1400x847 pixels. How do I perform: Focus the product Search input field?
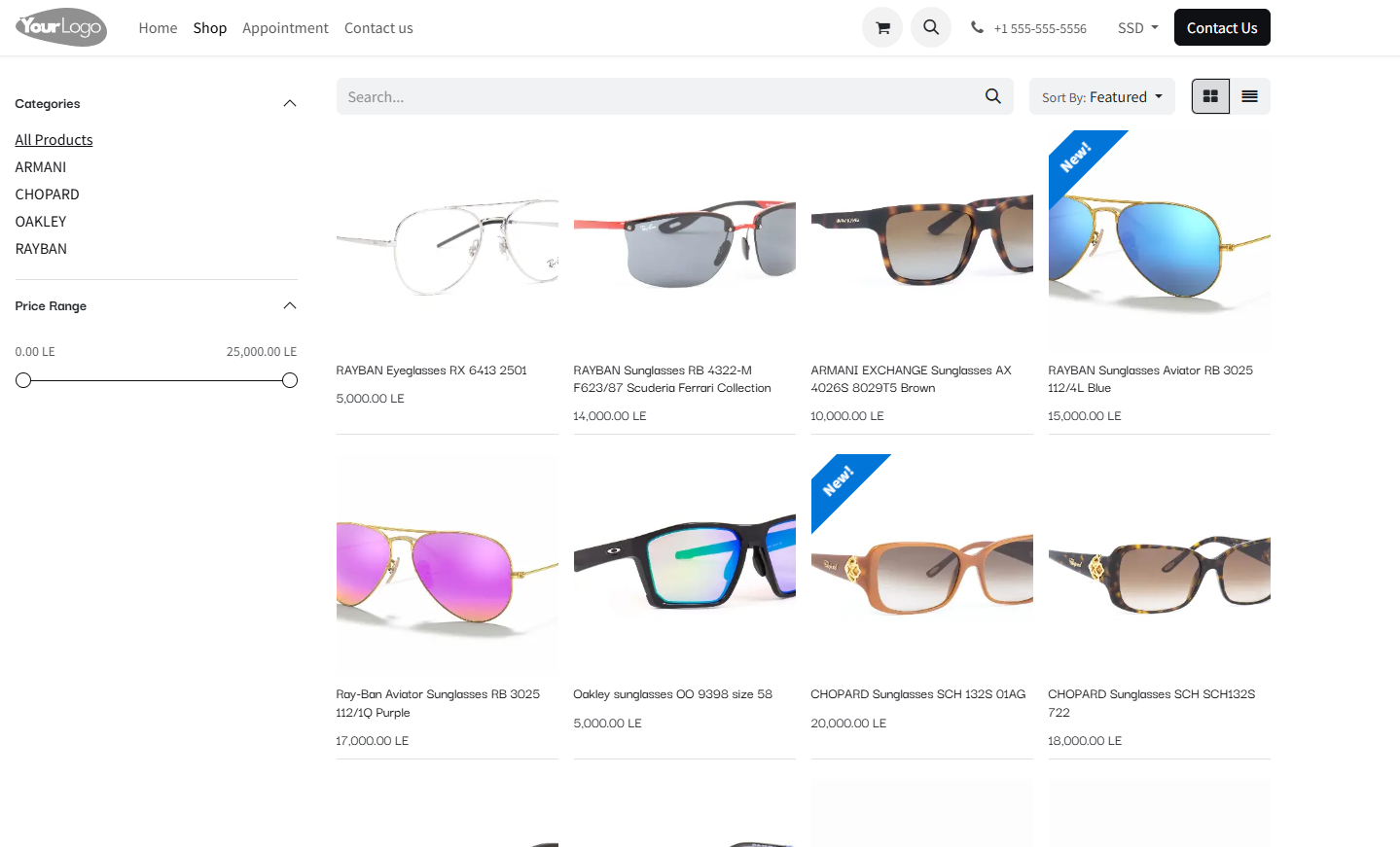[x=657, y=96]
